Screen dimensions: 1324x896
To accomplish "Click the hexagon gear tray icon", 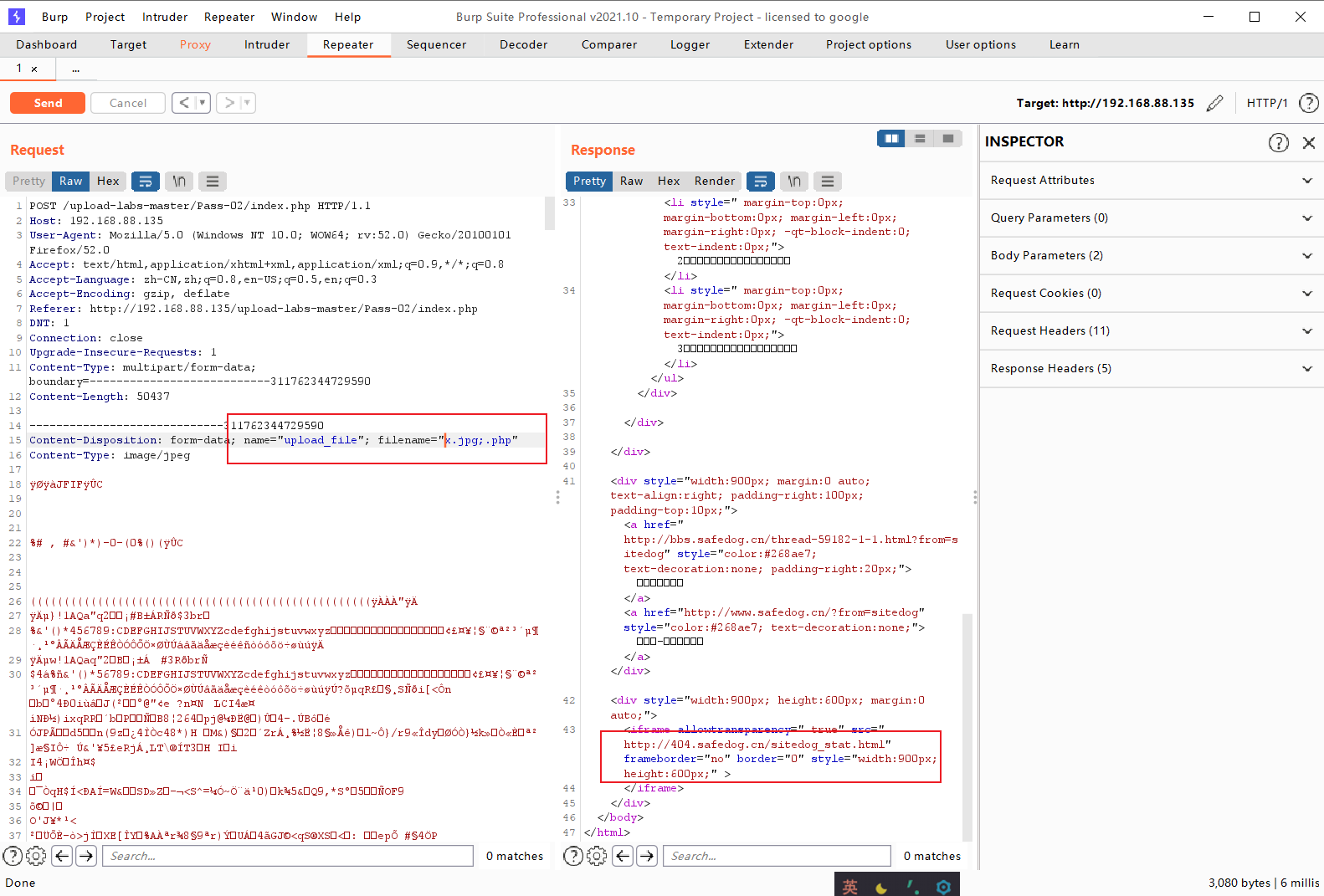I will (x=943, y=887).
